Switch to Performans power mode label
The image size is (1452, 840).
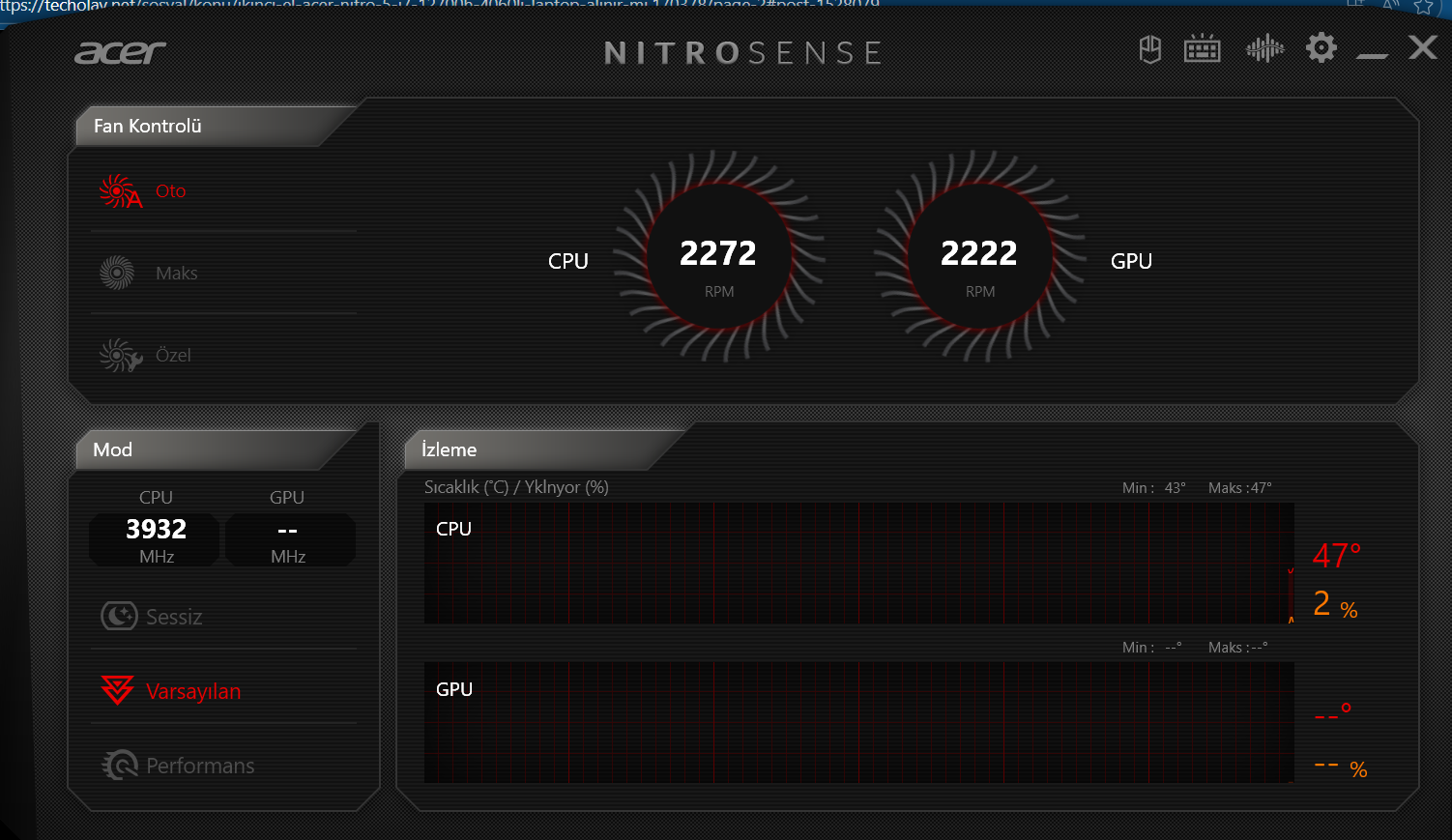[x=201, y=766]
